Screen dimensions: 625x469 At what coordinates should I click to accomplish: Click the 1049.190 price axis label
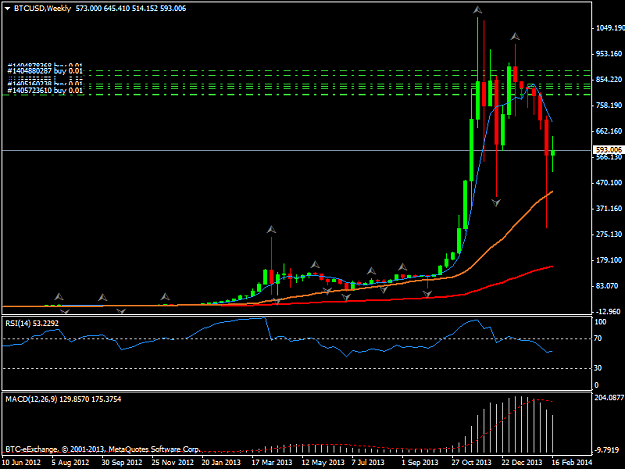click(x=610, y=28)
